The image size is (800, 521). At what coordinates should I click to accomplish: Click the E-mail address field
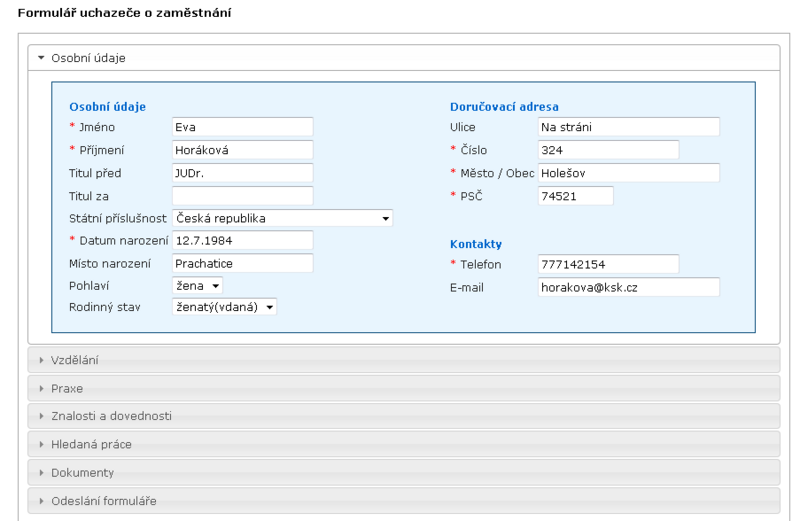629,287
